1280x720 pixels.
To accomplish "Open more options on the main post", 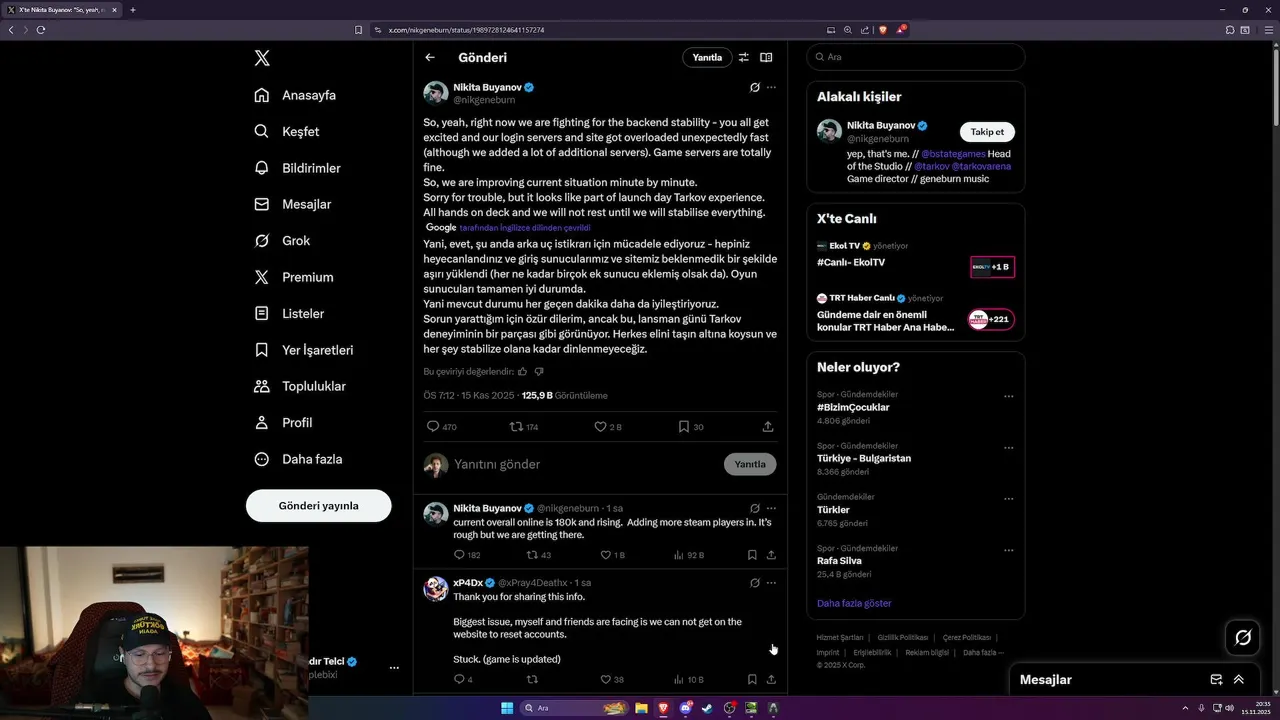I will click(x=771, y=87).
